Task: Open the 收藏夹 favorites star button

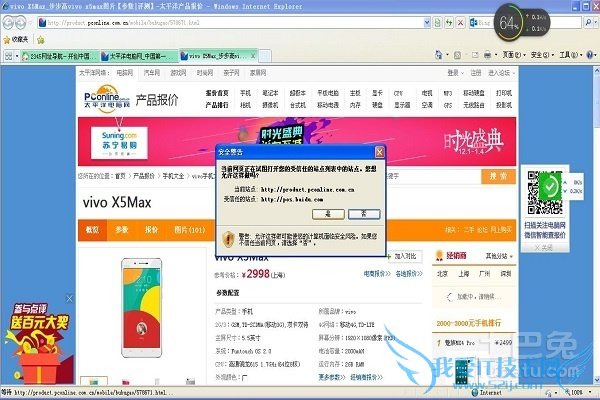Action: click(x=16, y=39)
